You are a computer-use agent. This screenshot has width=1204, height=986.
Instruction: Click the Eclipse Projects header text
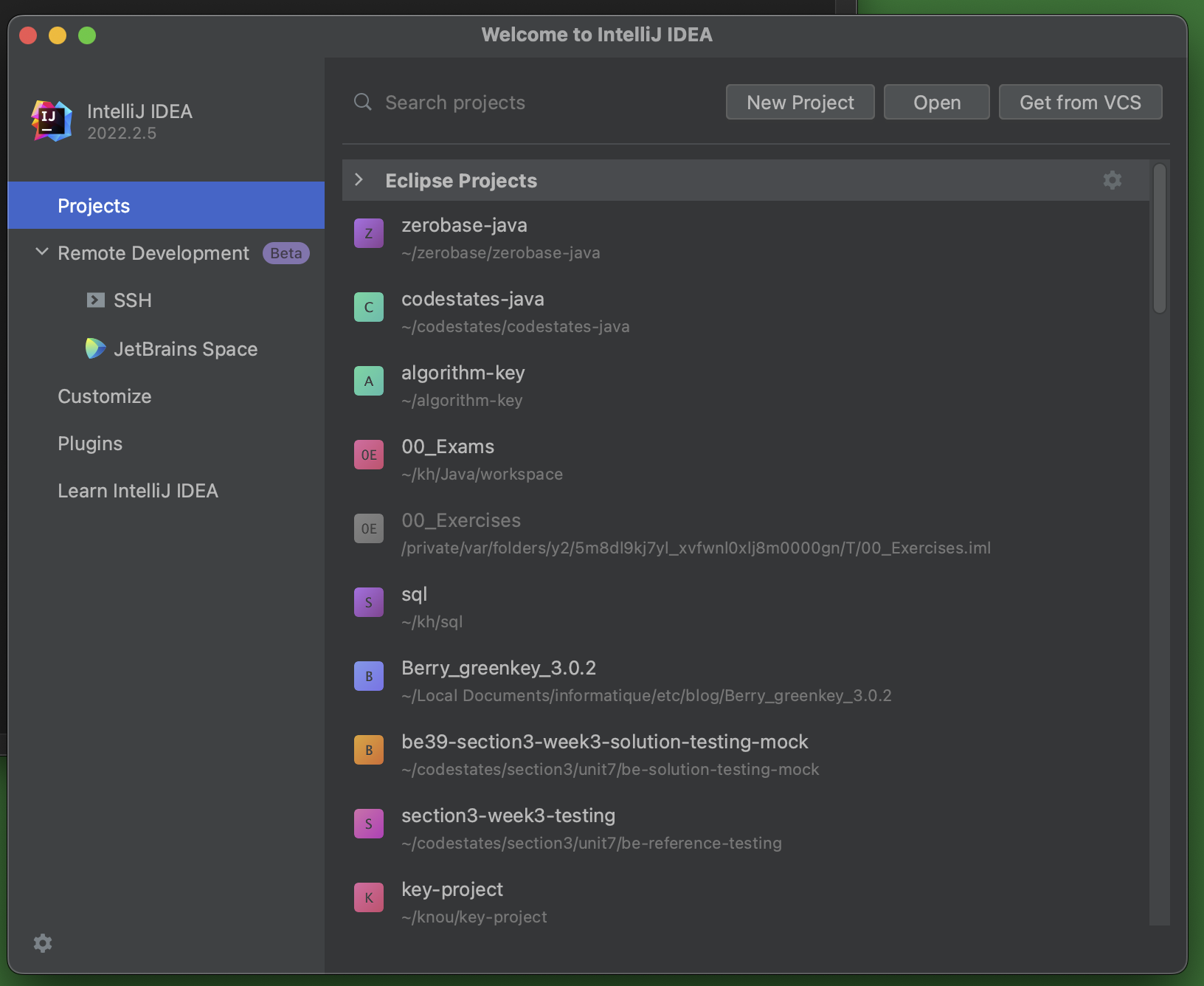[x=461, y=180]
